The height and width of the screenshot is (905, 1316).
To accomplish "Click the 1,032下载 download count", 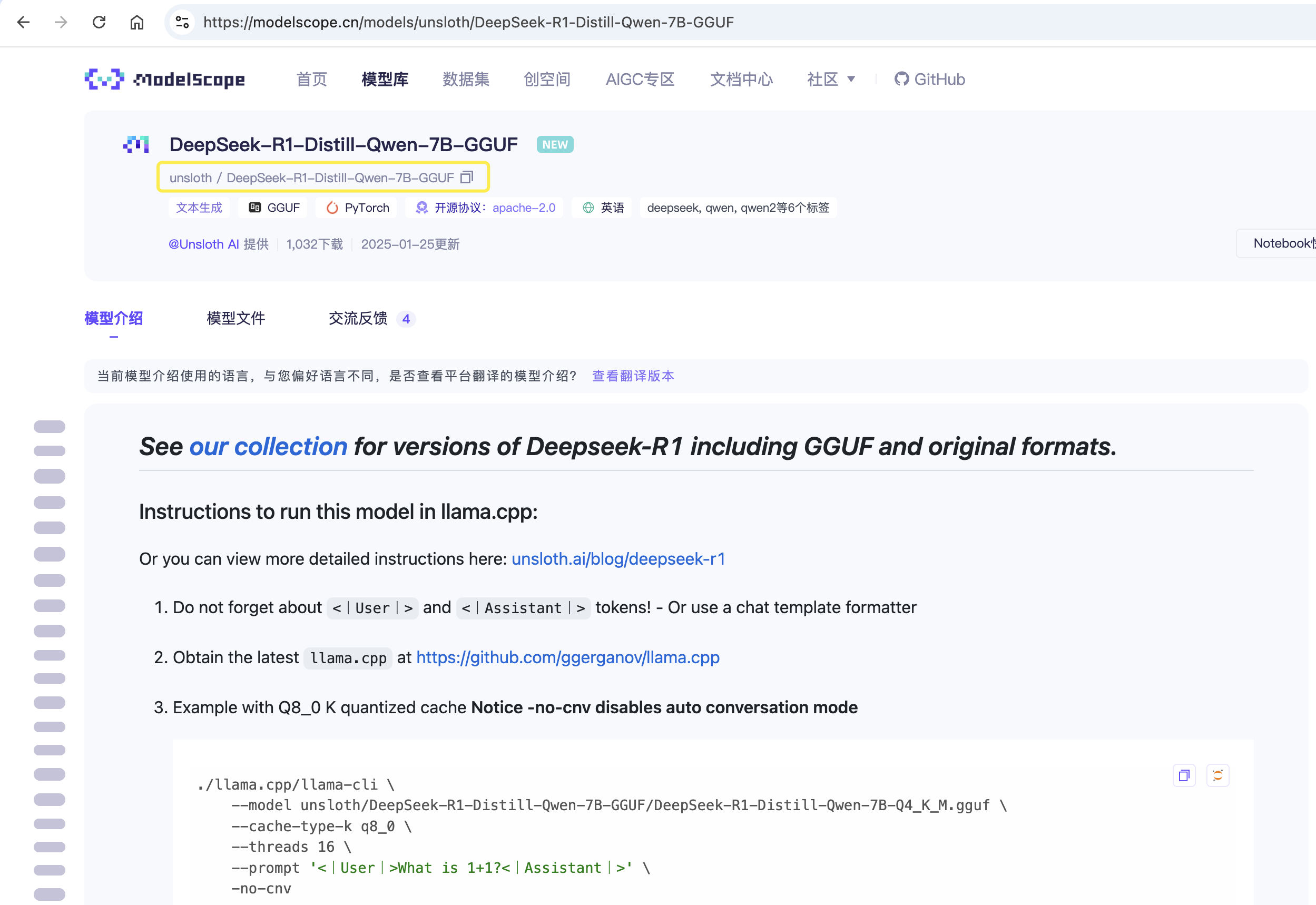I will (315, 244).
